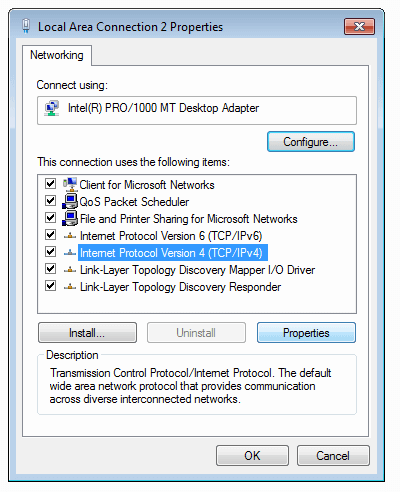Select Link-Layer Topology Discovery Responder text
The image size is (400, 492).
pyautogui.click(x=180, y=287)
